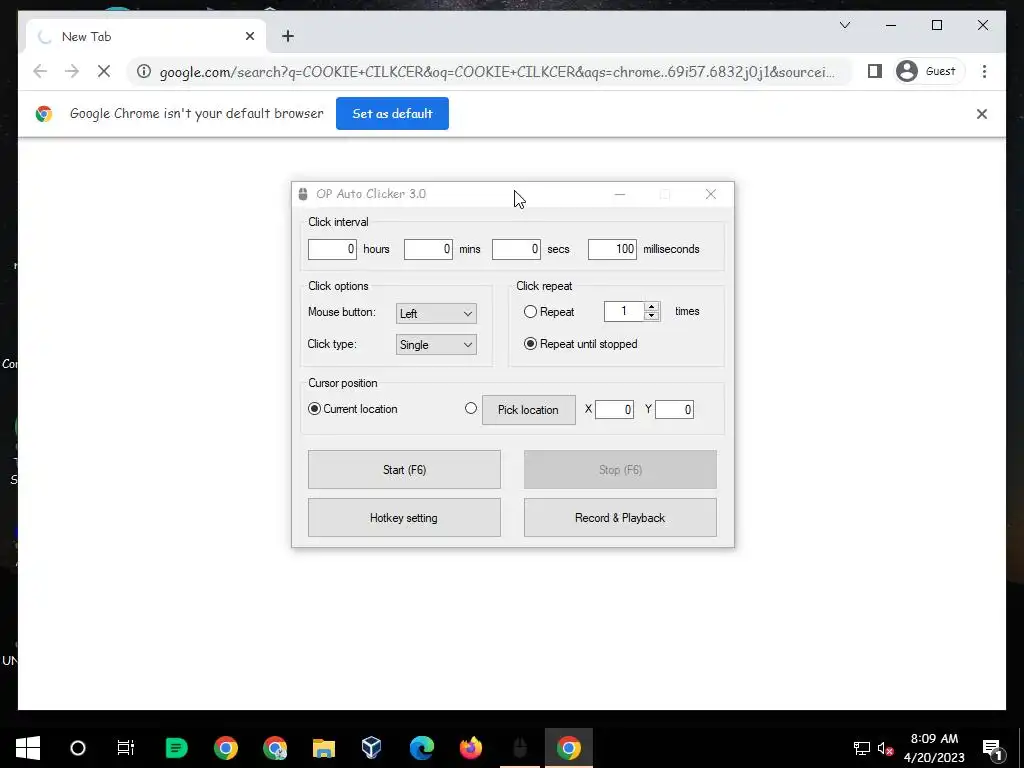Click Set as default in Chrome
The image size is (1024, 768).
(392, 114)
